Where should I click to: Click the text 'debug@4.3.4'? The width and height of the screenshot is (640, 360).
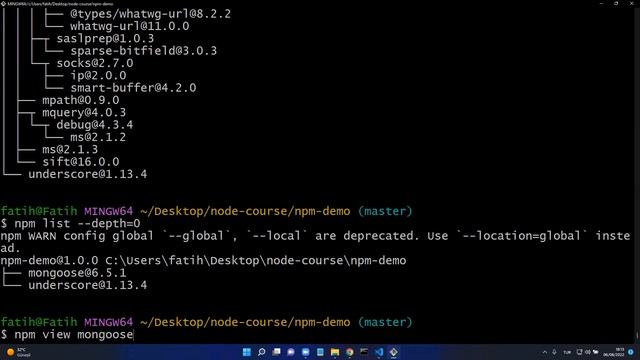95,125
